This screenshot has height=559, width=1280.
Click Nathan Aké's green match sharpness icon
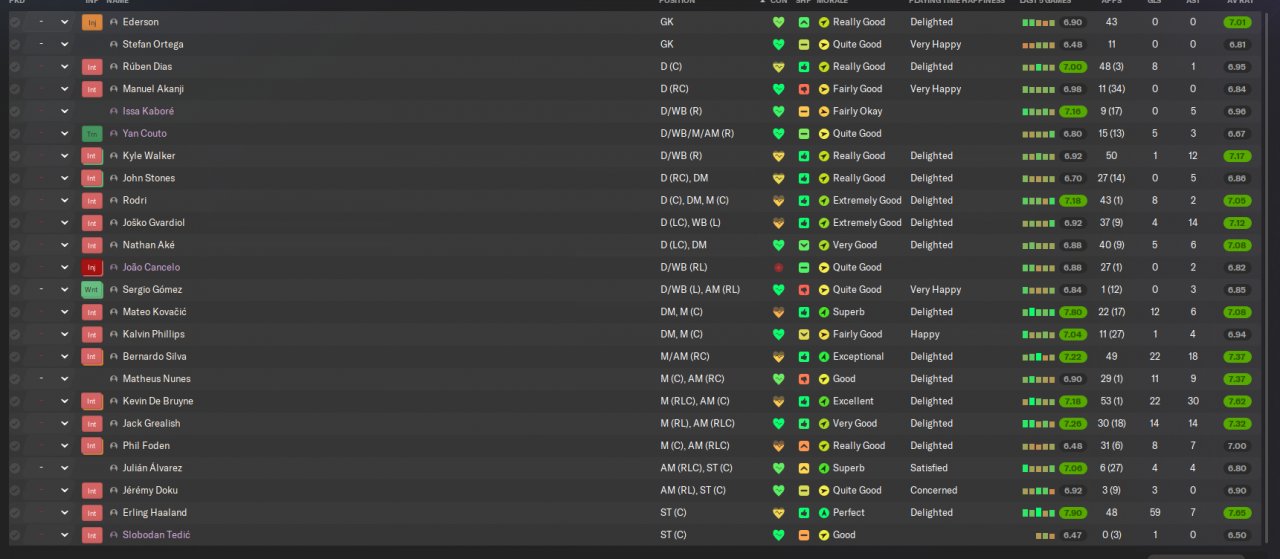(804, 245)
